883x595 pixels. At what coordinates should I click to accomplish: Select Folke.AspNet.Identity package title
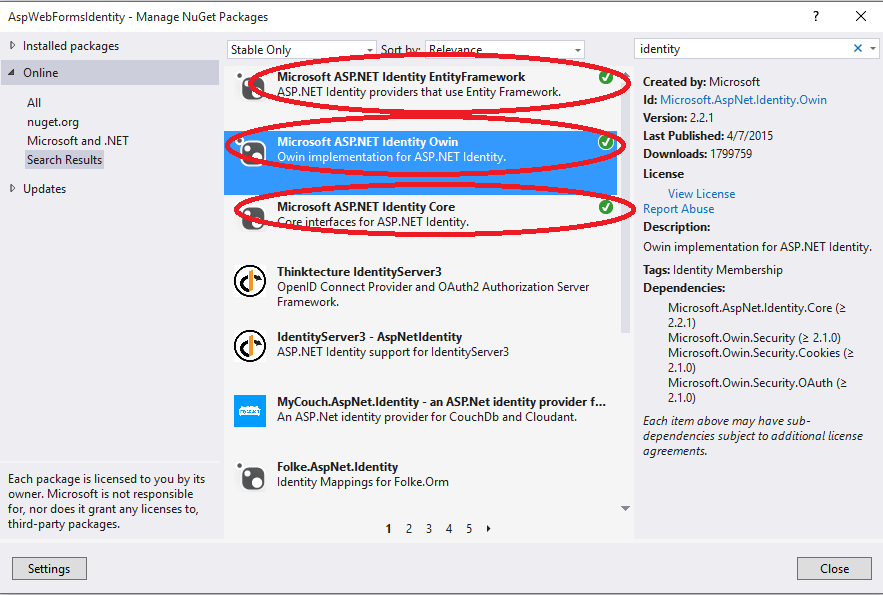(x=337, y=467)
